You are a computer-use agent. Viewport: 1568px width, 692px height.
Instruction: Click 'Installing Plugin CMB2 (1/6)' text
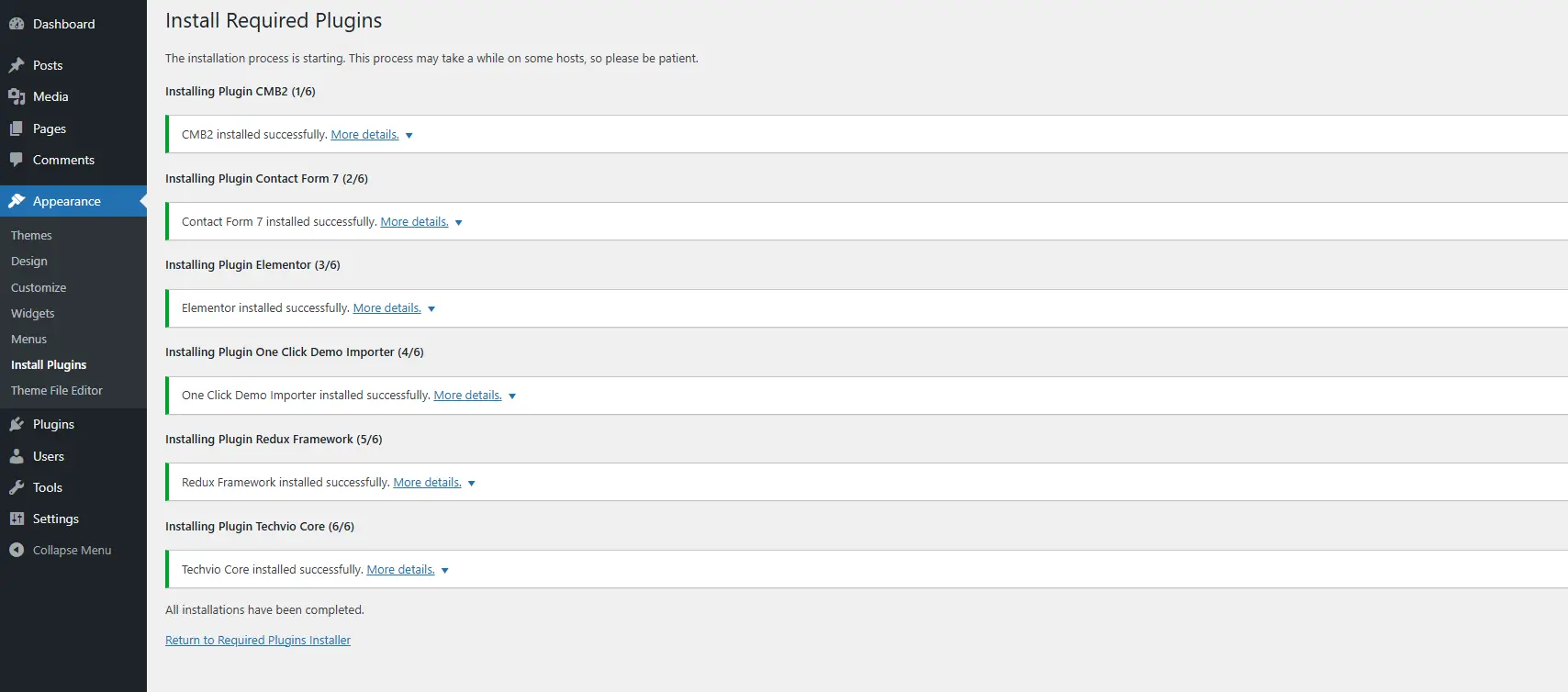[x=241, y=91]
